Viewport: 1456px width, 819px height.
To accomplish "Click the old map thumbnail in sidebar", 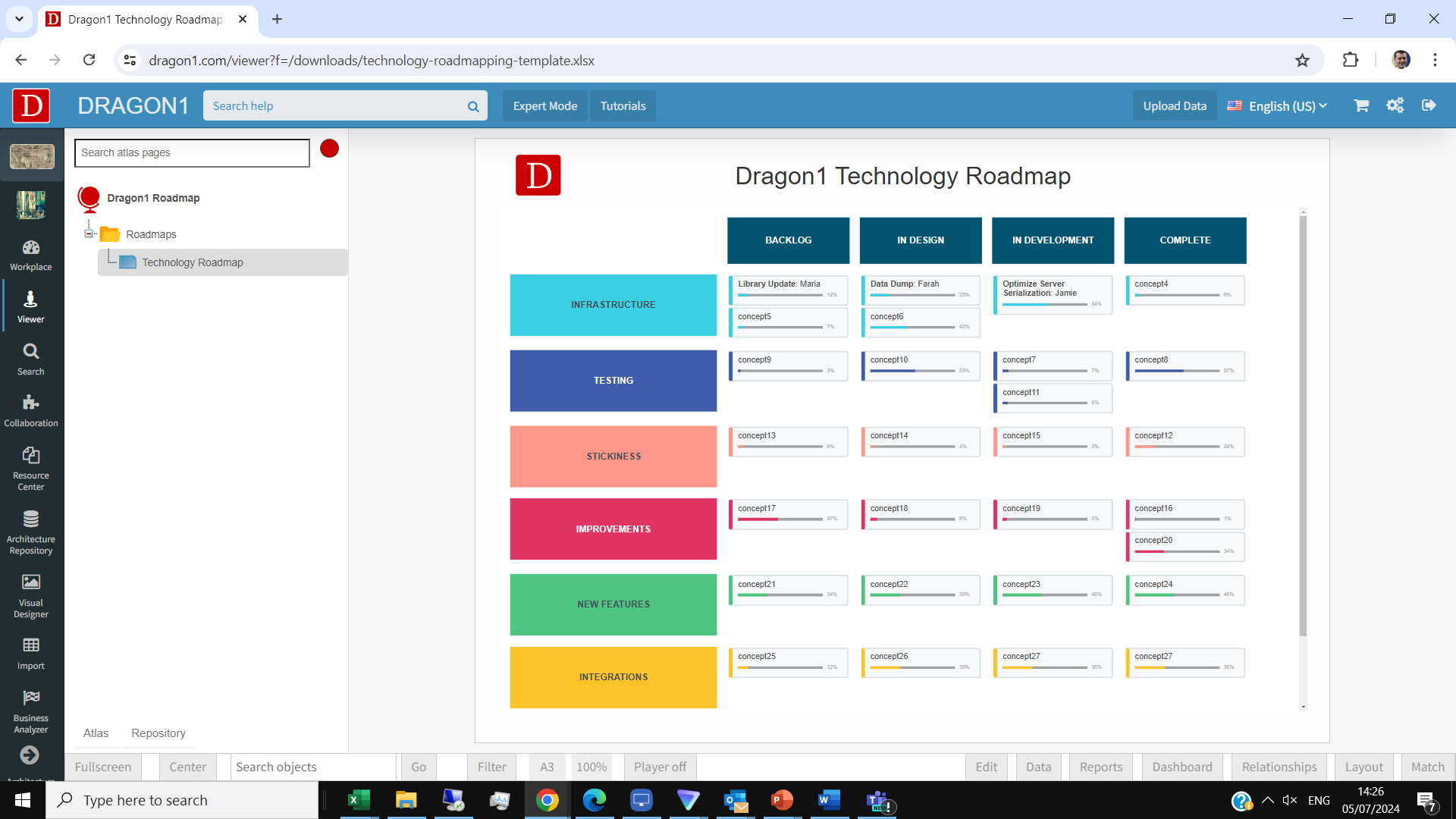I will pyautogui.click(x=32, y=156).
